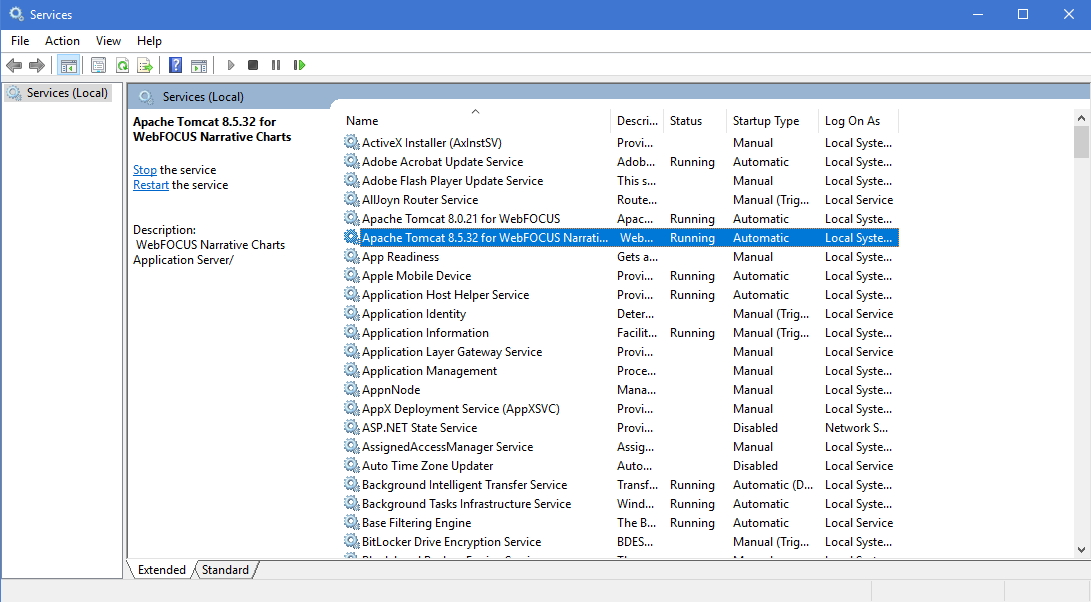The height and width of the screenshot is (602, 1091).
Task: Click the Services (Local) header in details pane
Action: [x=203, y=97]
